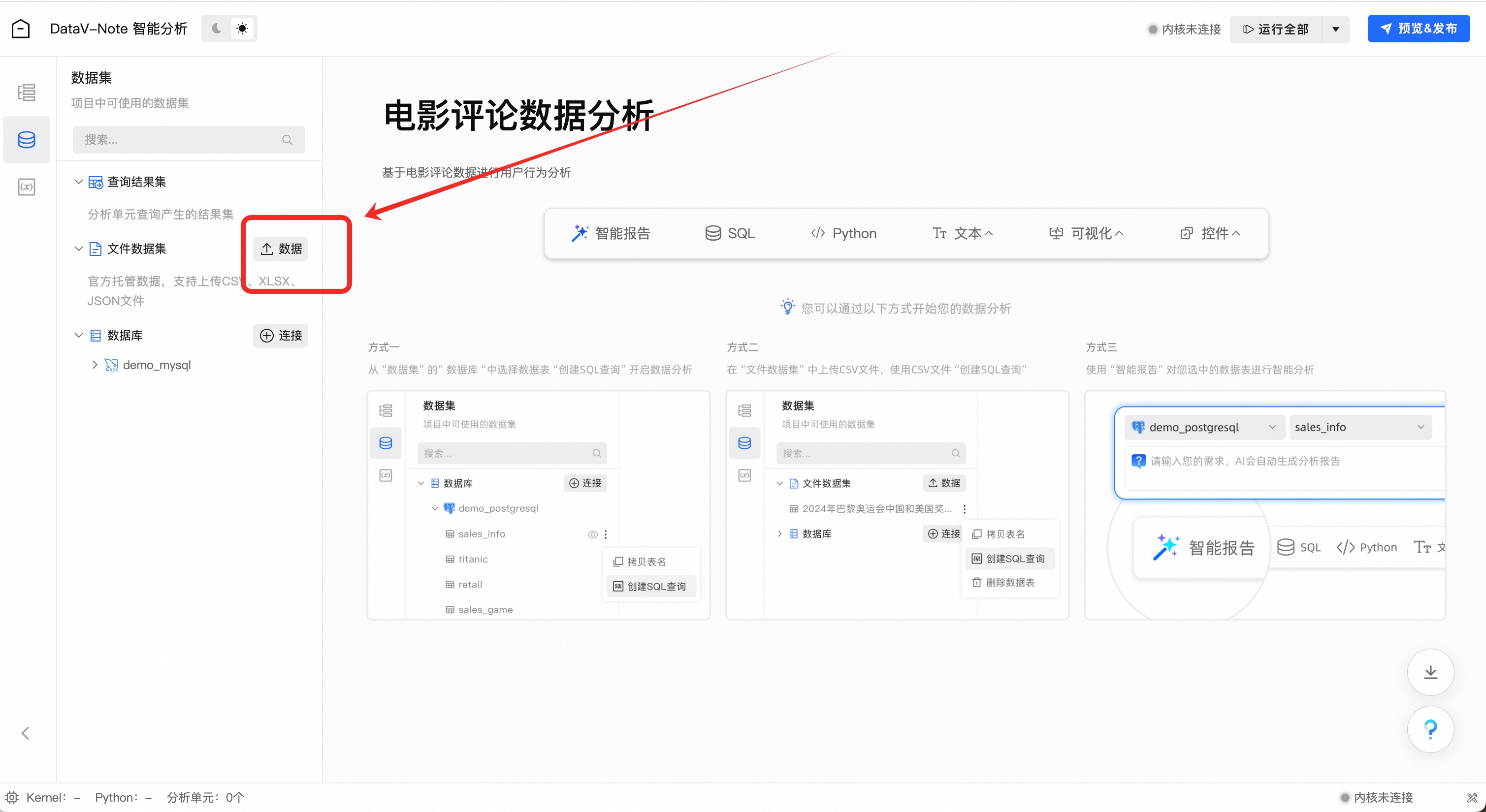The width and height of the screenshot is (1486, 812).
Task: Select the dataset database sidebar icon
Action: click(27, 140)
